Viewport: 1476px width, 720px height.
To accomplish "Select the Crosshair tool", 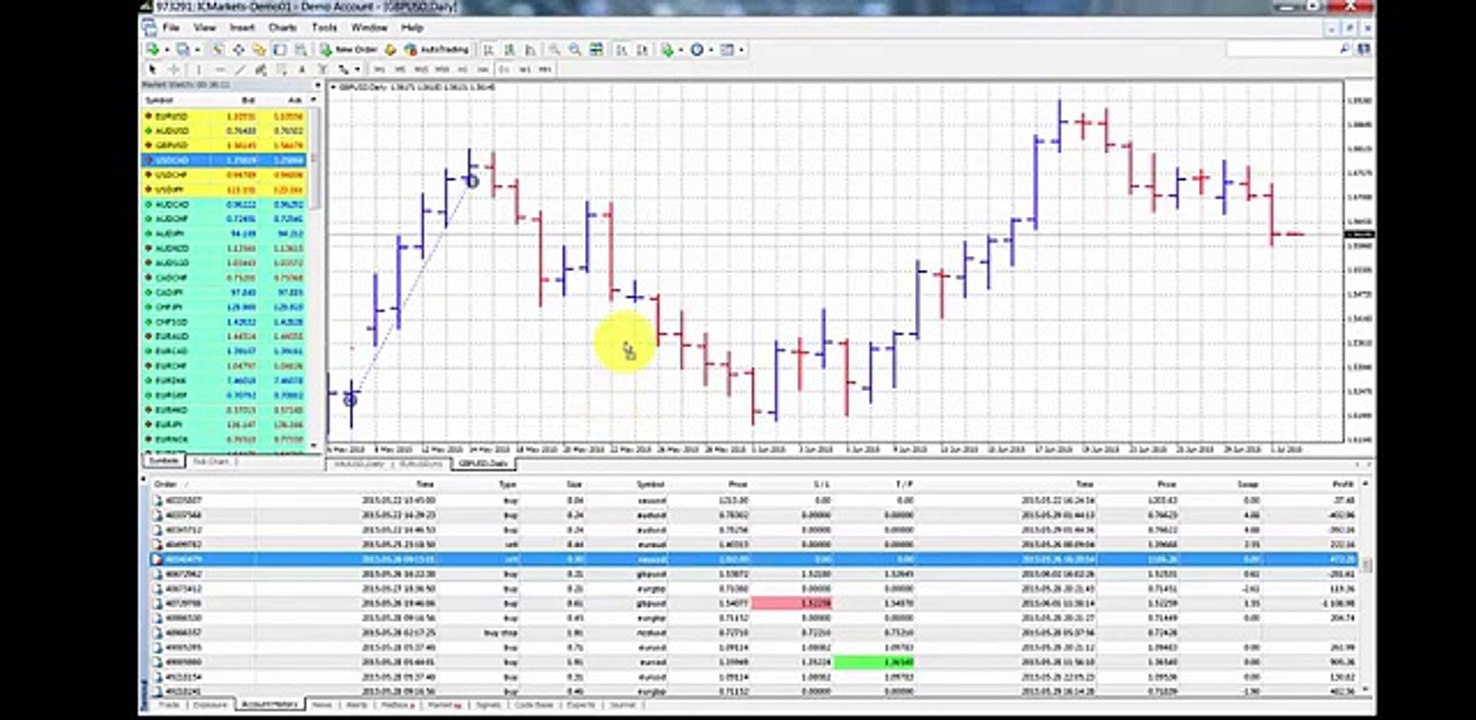I will (x=174, y=69).
